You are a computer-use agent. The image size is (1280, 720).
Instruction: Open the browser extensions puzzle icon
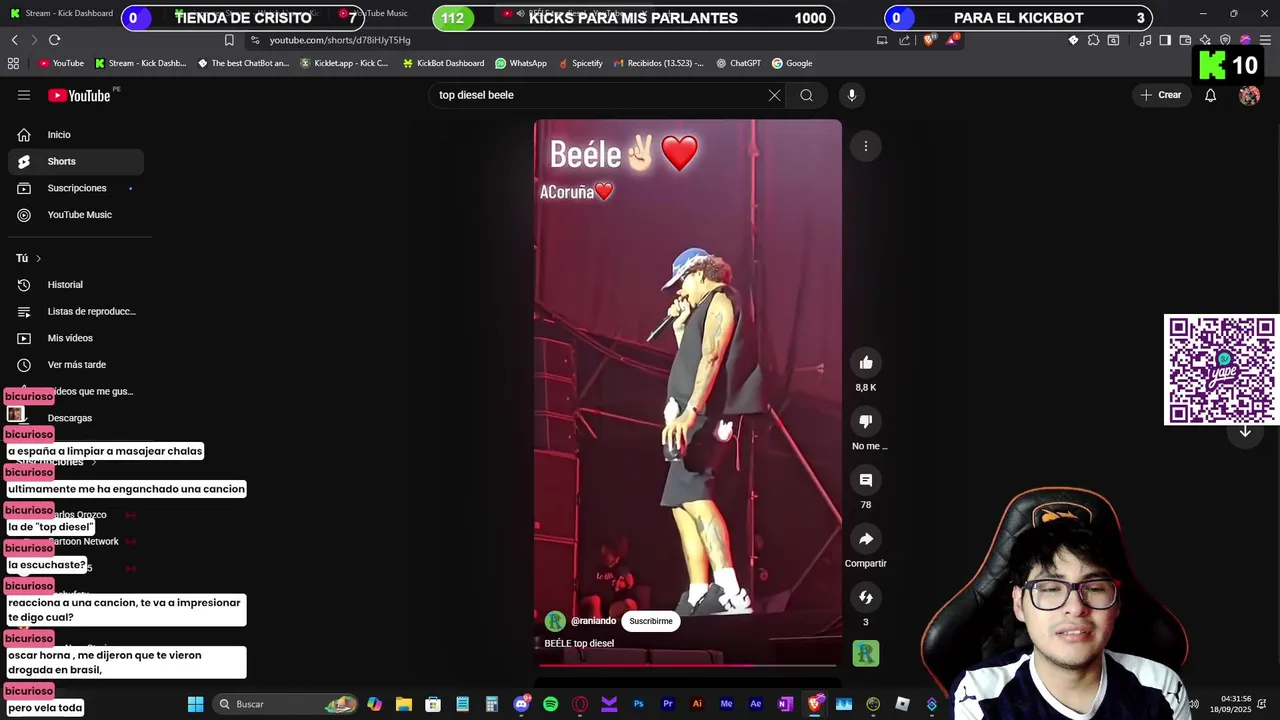[1093, 40]
